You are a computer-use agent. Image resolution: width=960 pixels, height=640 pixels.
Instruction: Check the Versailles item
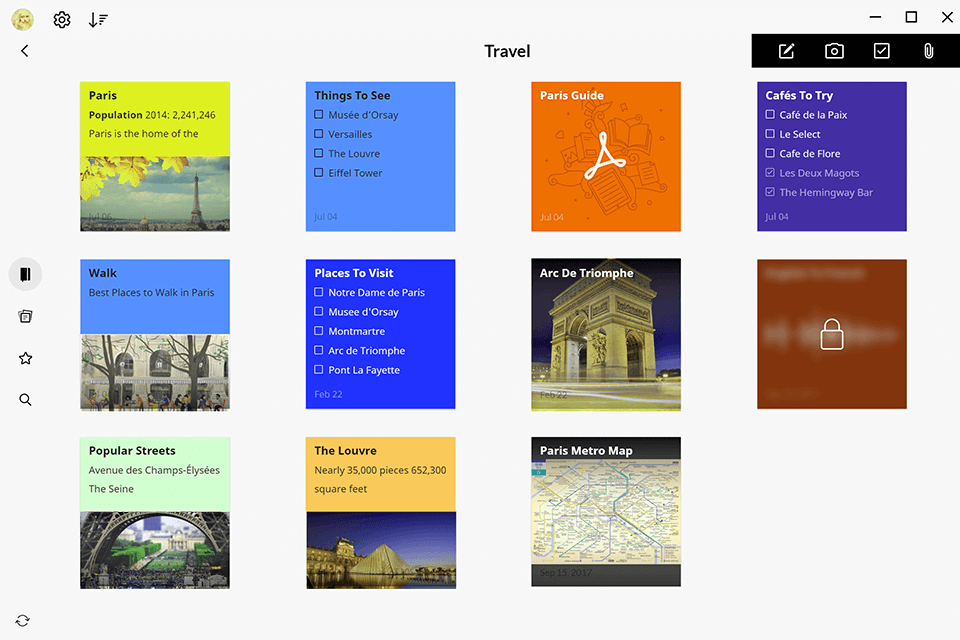(x=318, y=134)
